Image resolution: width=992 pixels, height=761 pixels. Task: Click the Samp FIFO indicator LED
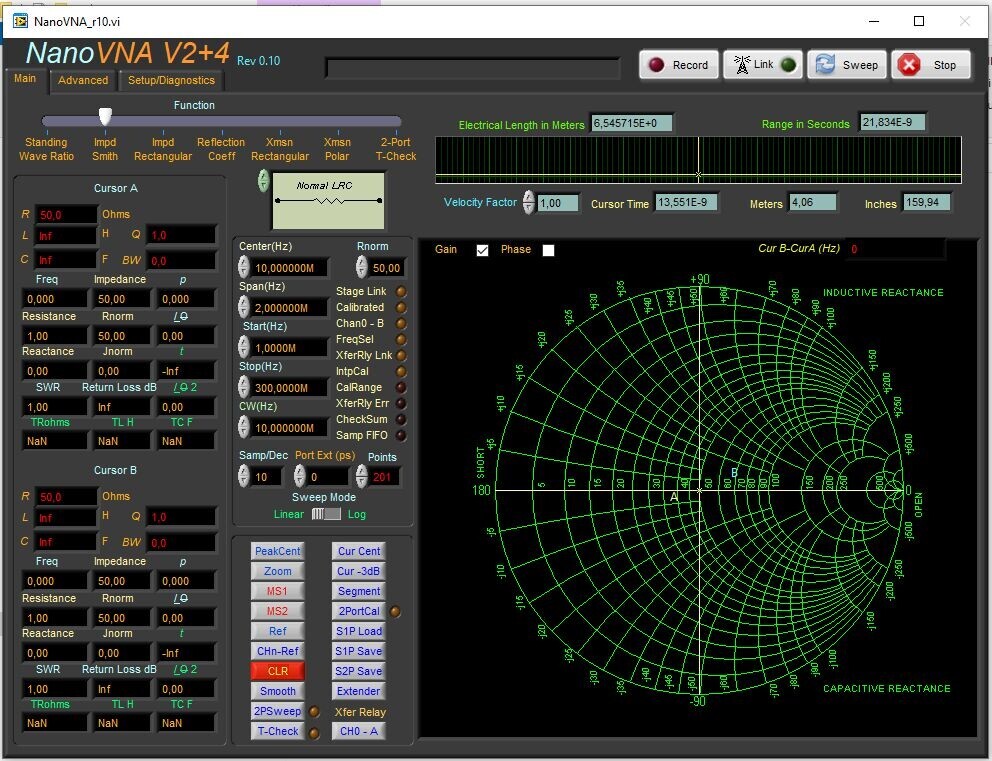(401, 435)
